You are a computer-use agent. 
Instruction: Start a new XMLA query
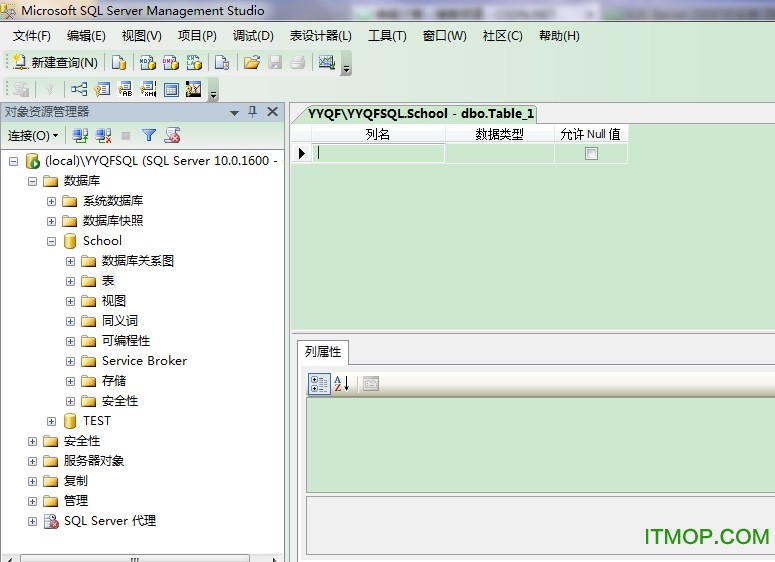[x=194, y=62]
